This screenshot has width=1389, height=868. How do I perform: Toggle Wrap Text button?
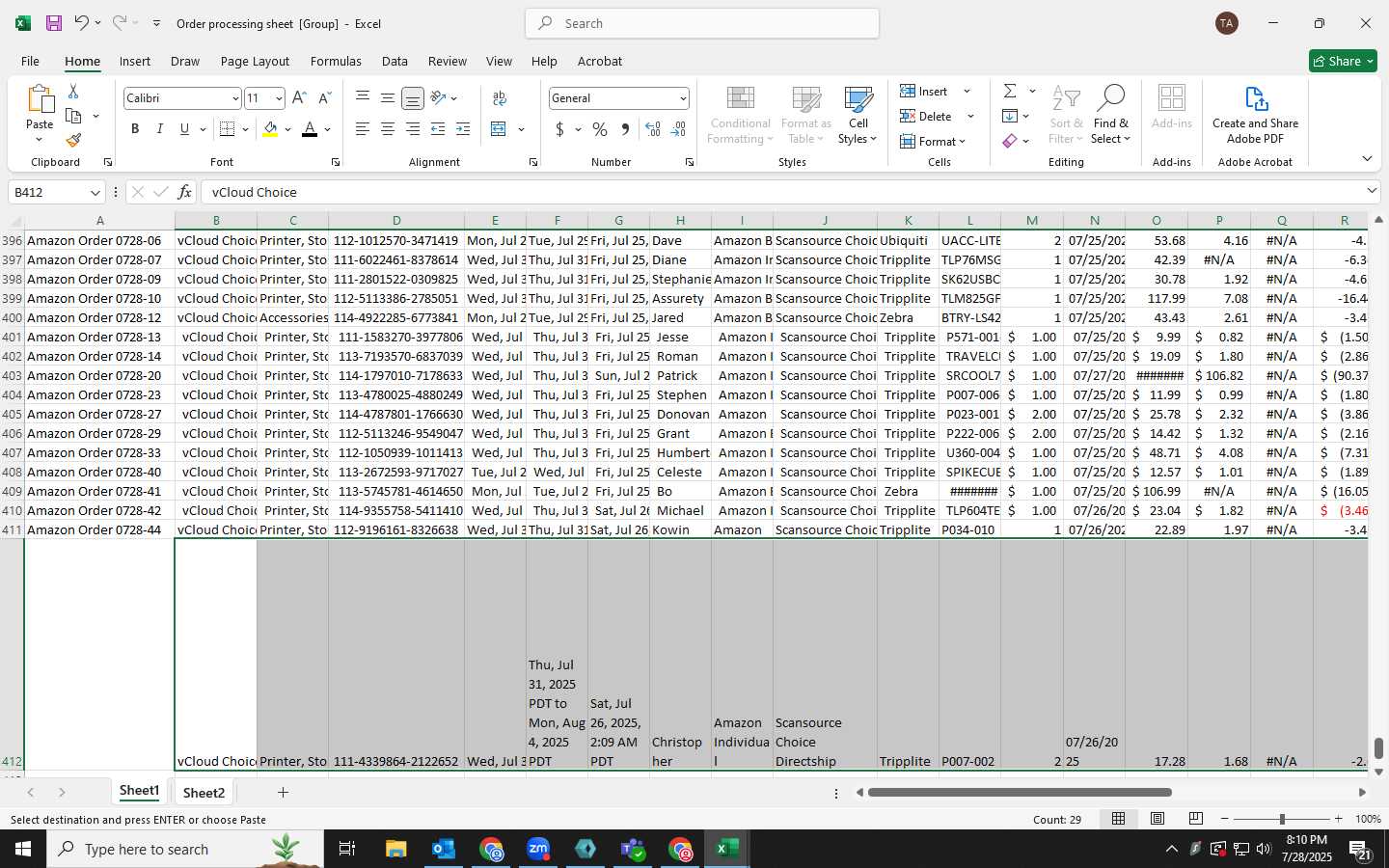coord(500,97)
